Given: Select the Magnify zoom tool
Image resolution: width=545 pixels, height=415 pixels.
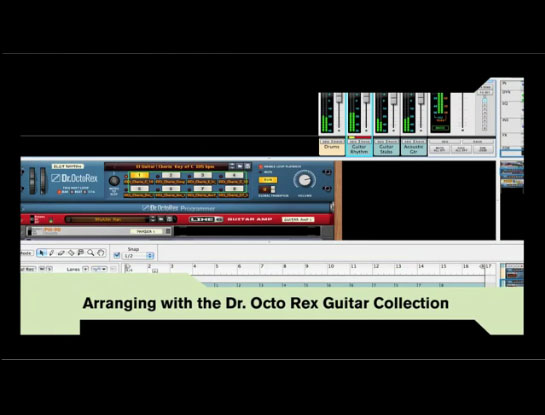Looking at the screenshot, I should (90, 253).
